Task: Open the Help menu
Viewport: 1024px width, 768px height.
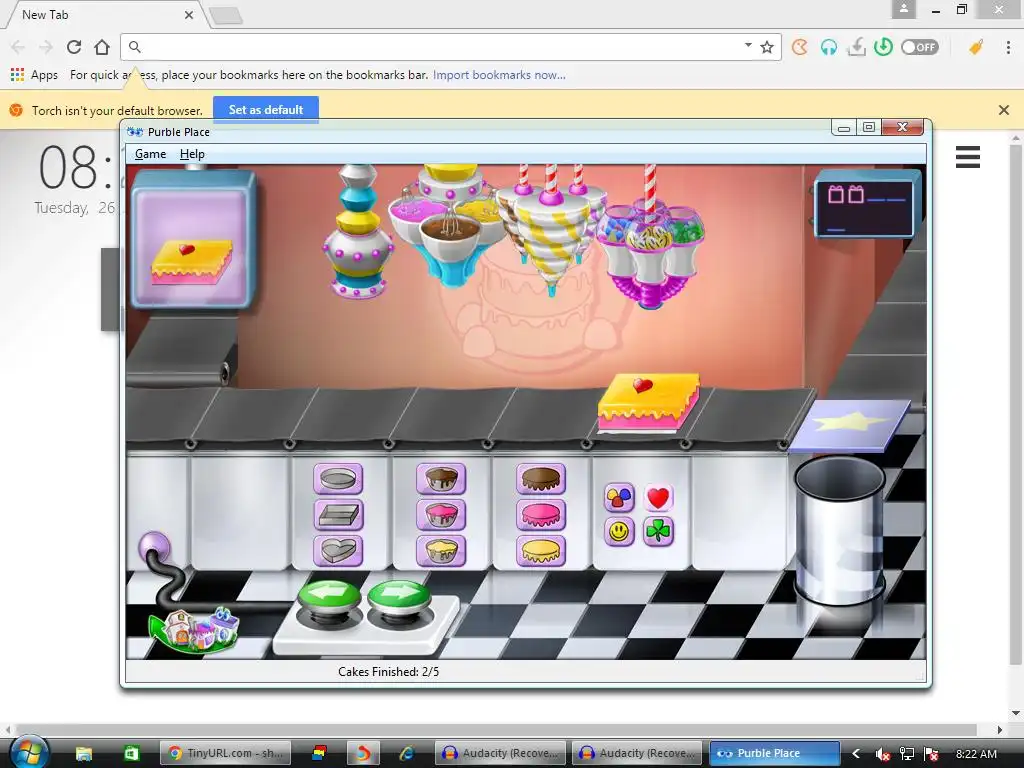Action: tap(192, 154)
